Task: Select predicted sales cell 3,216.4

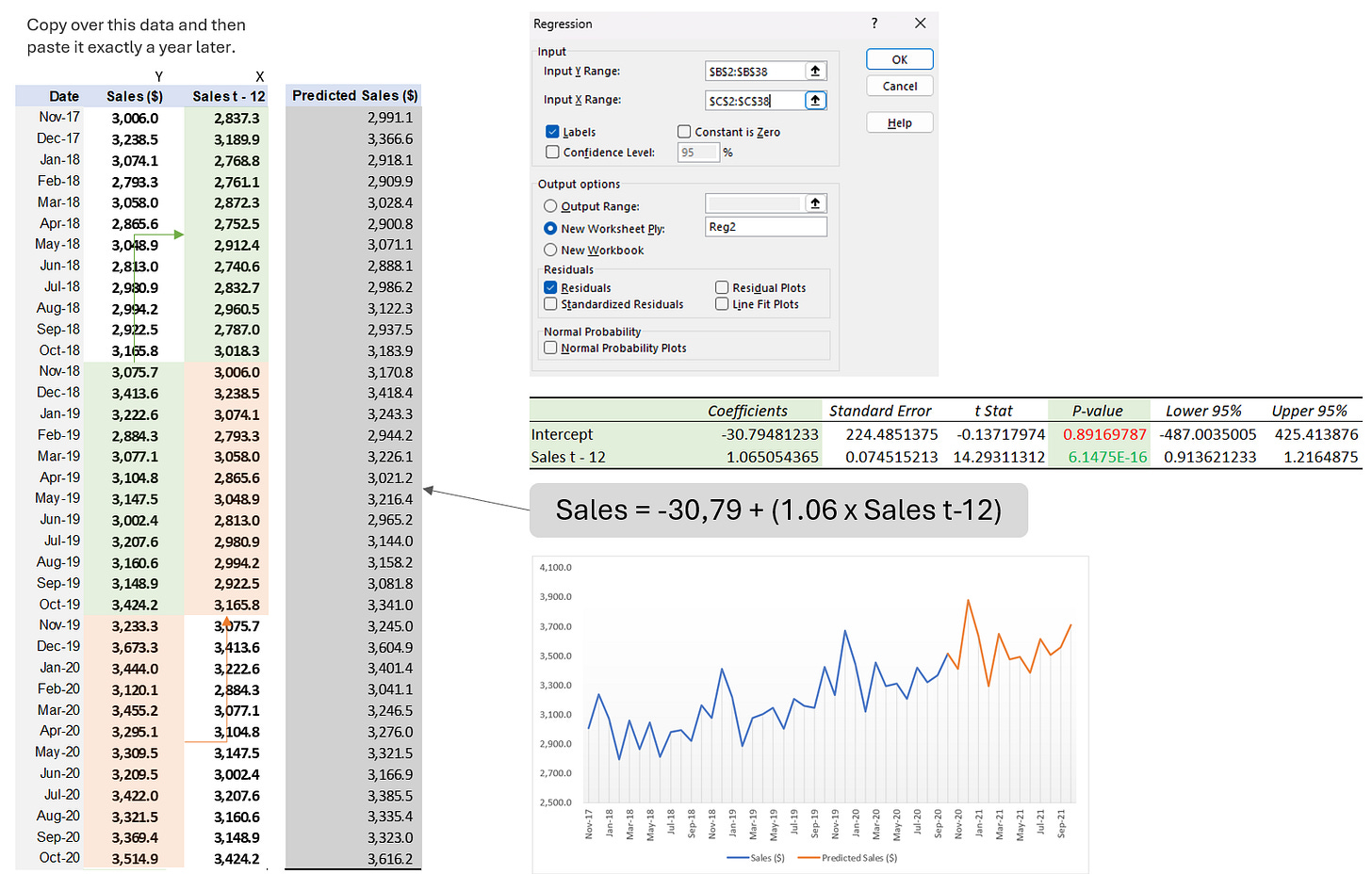Action: tap(354, 499)
